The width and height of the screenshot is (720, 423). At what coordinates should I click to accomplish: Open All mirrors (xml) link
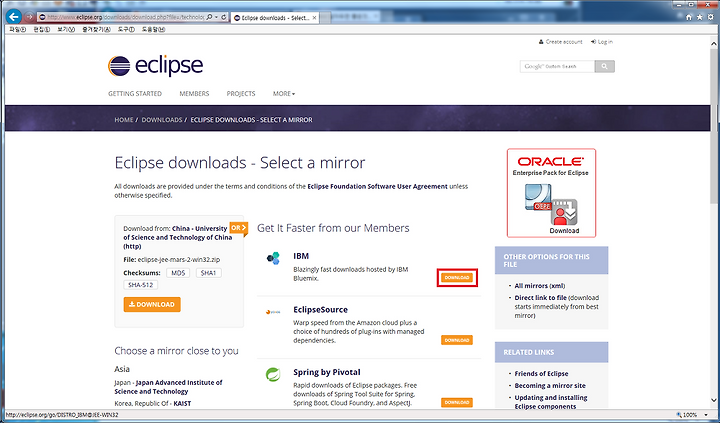tap(540, 286)
